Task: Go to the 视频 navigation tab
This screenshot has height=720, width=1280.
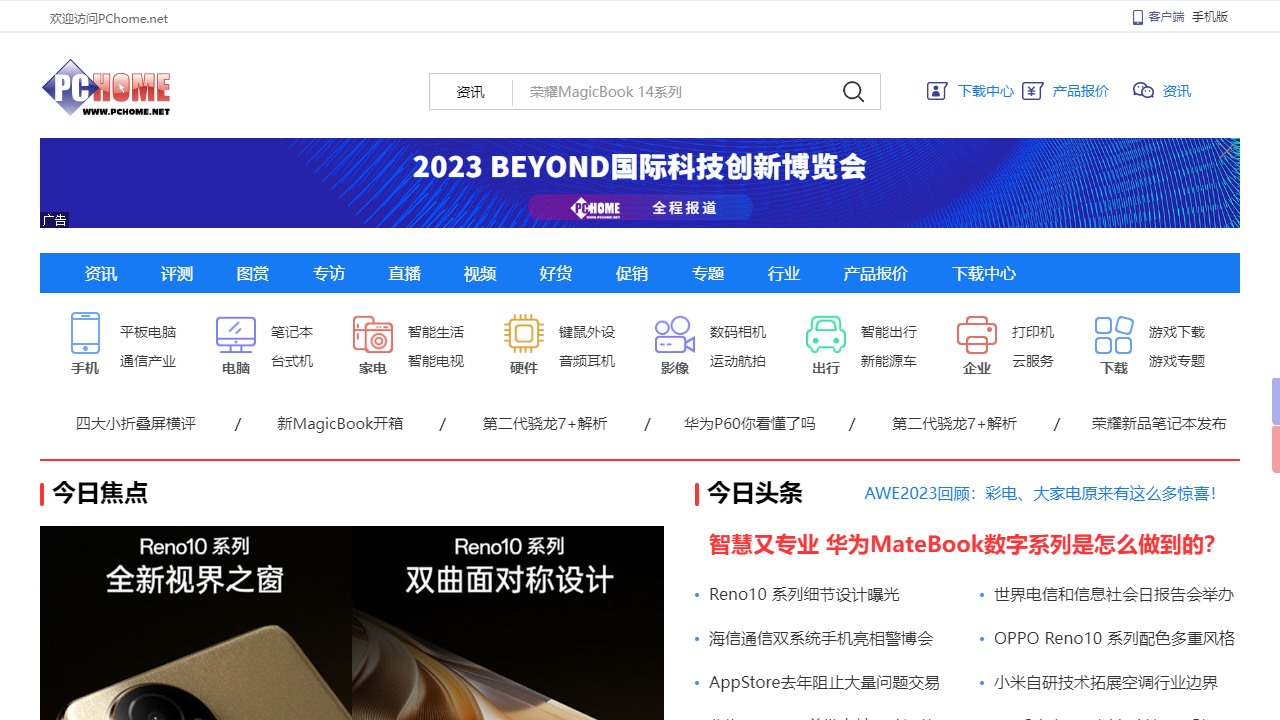Action: point(480,273)
